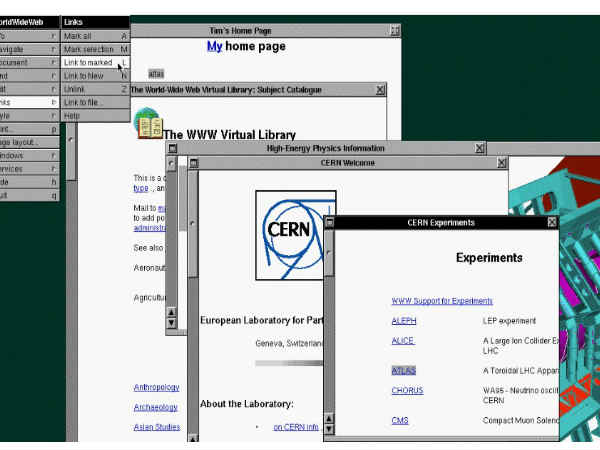Click the 'My' link on Tim's Home Page

pyautogui.click(x=214, y=47)
